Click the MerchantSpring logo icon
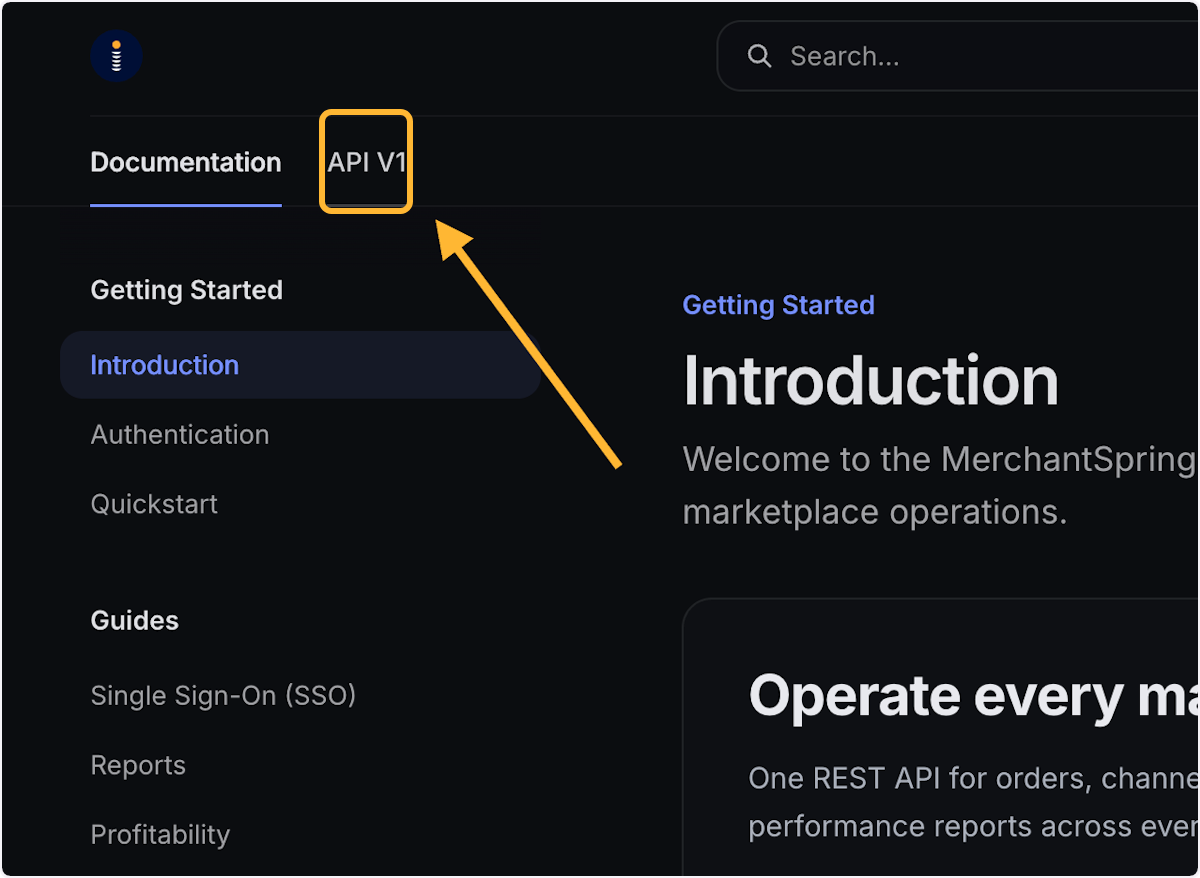1200x878 pixels. click(116, 56)
